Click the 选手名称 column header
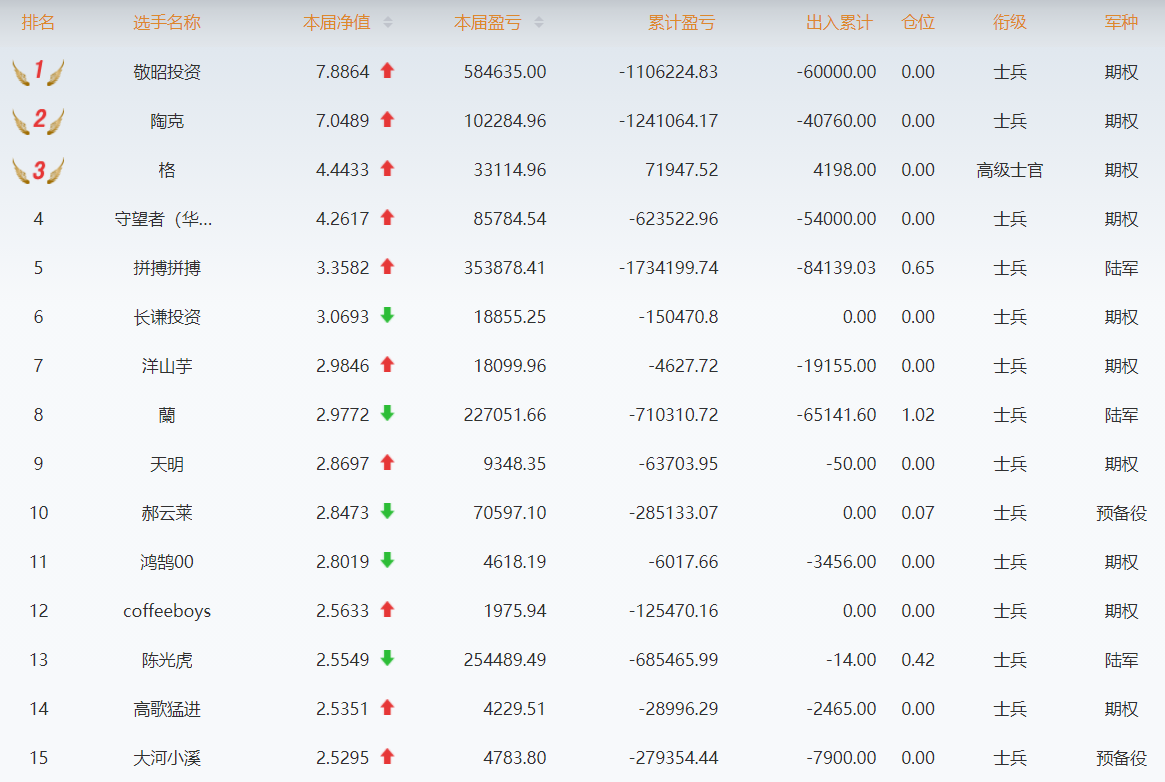 [167, 23]
